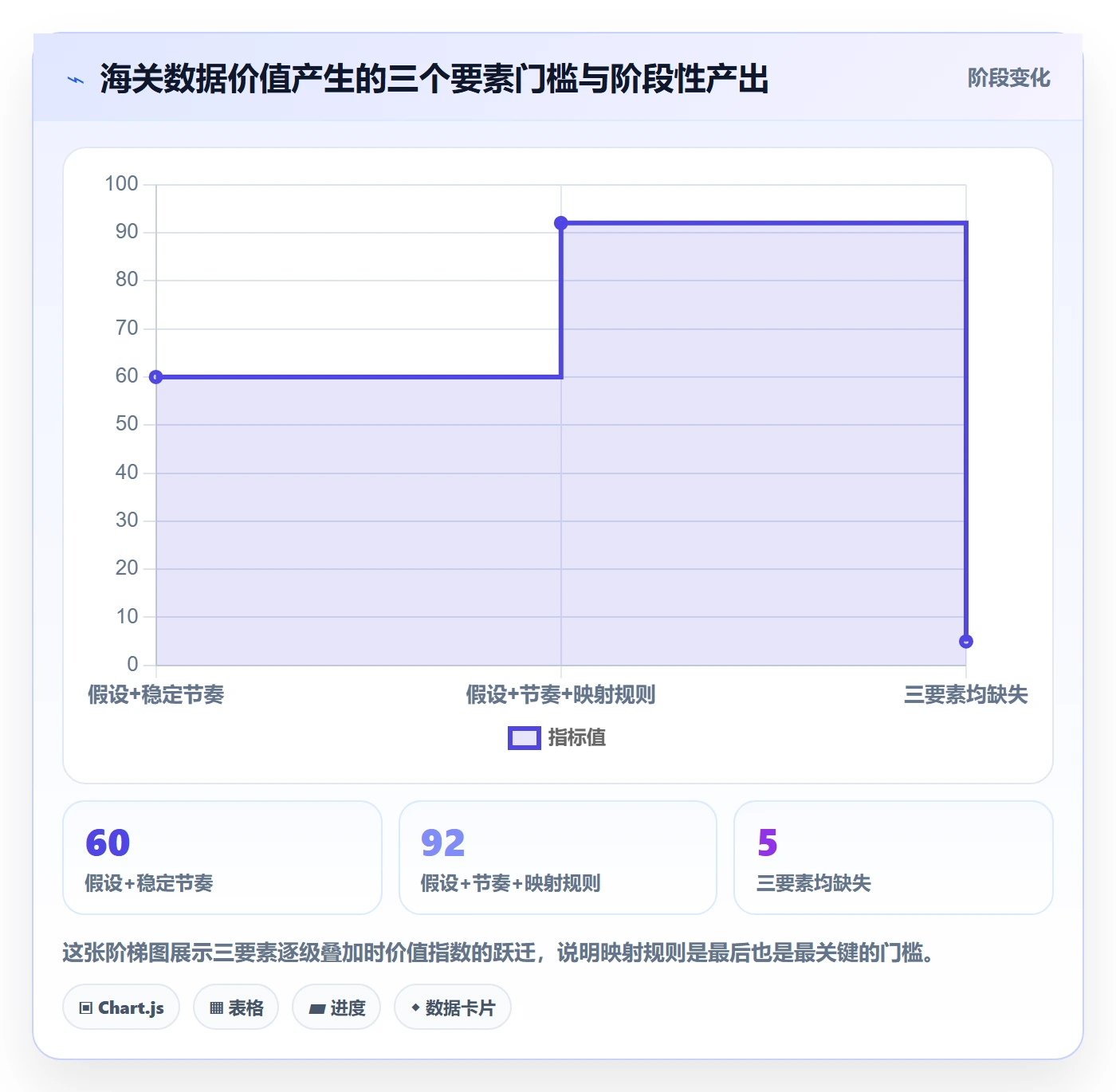Click the y-axis tick label 0
Image resolution: width=1116 pixels, height=1092 pixels.
point(132,665)
